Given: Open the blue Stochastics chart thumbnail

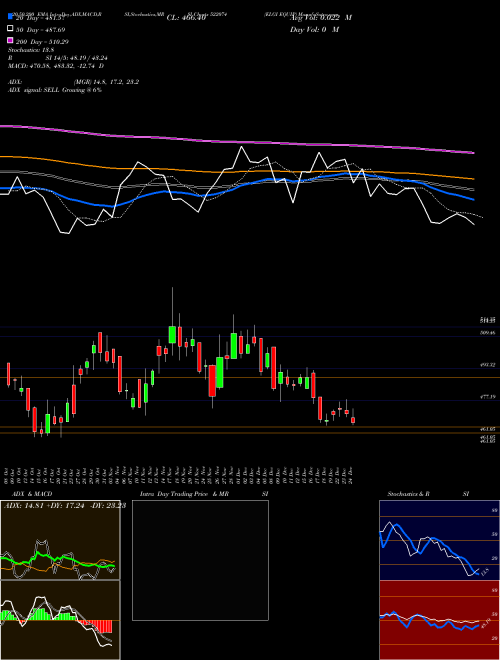Looking at the screenshot, I should point(439,540).
